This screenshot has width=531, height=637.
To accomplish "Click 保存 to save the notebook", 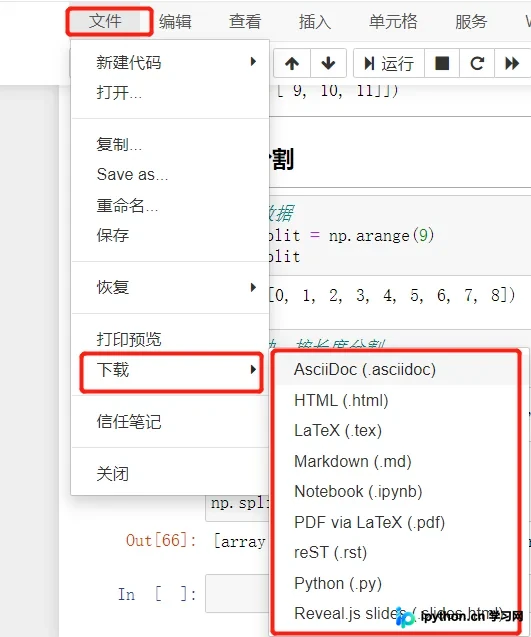I will click(x=170, y=235).
